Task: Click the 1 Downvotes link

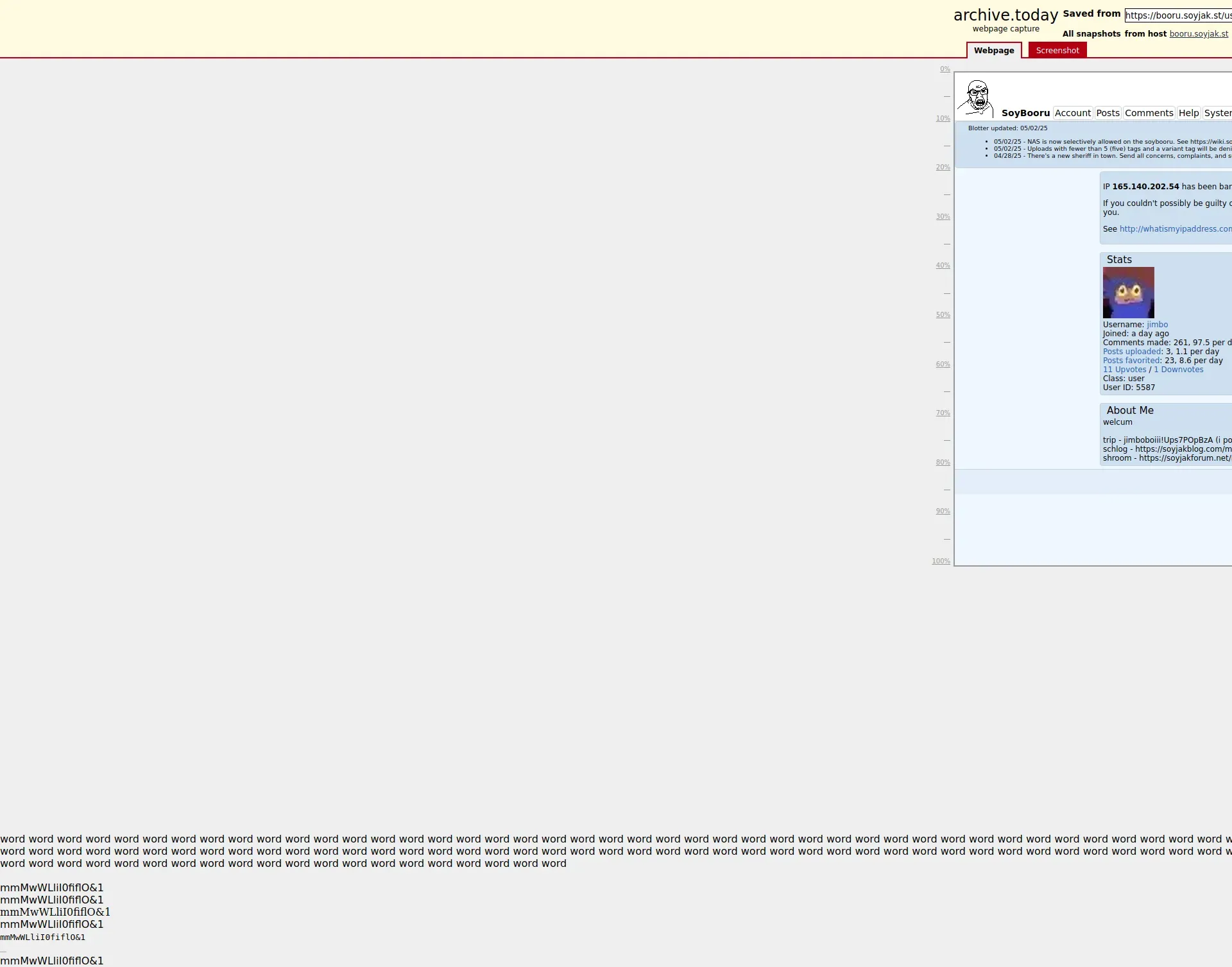Action: [1178, 370]
